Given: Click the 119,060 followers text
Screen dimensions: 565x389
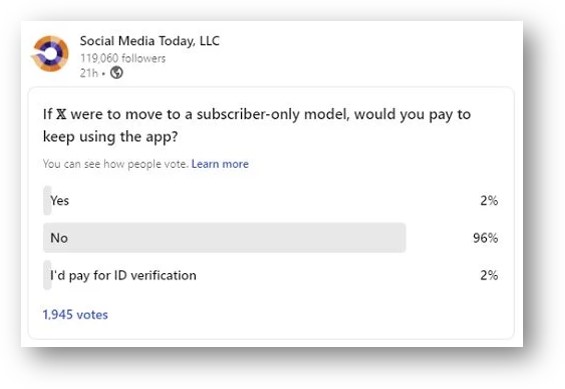Looking at the screenshot, I should click(123, 58).
